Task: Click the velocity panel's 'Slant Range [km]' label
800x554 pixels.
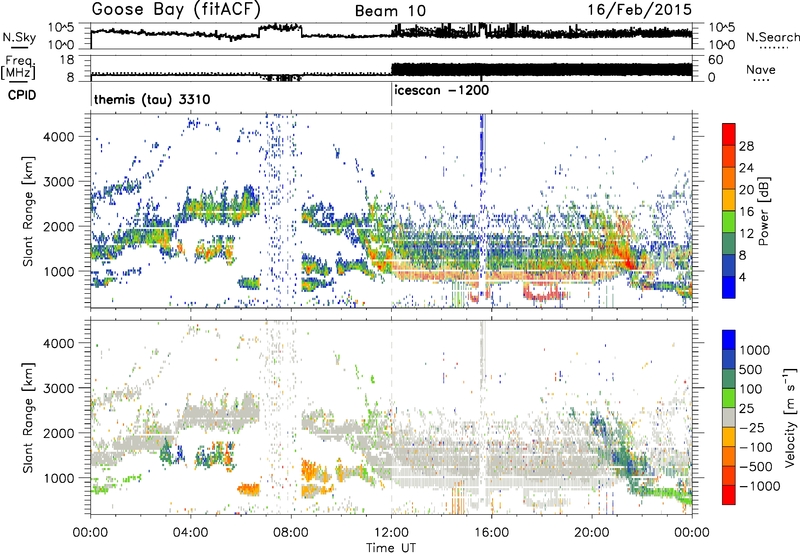Action: [28, 417]
